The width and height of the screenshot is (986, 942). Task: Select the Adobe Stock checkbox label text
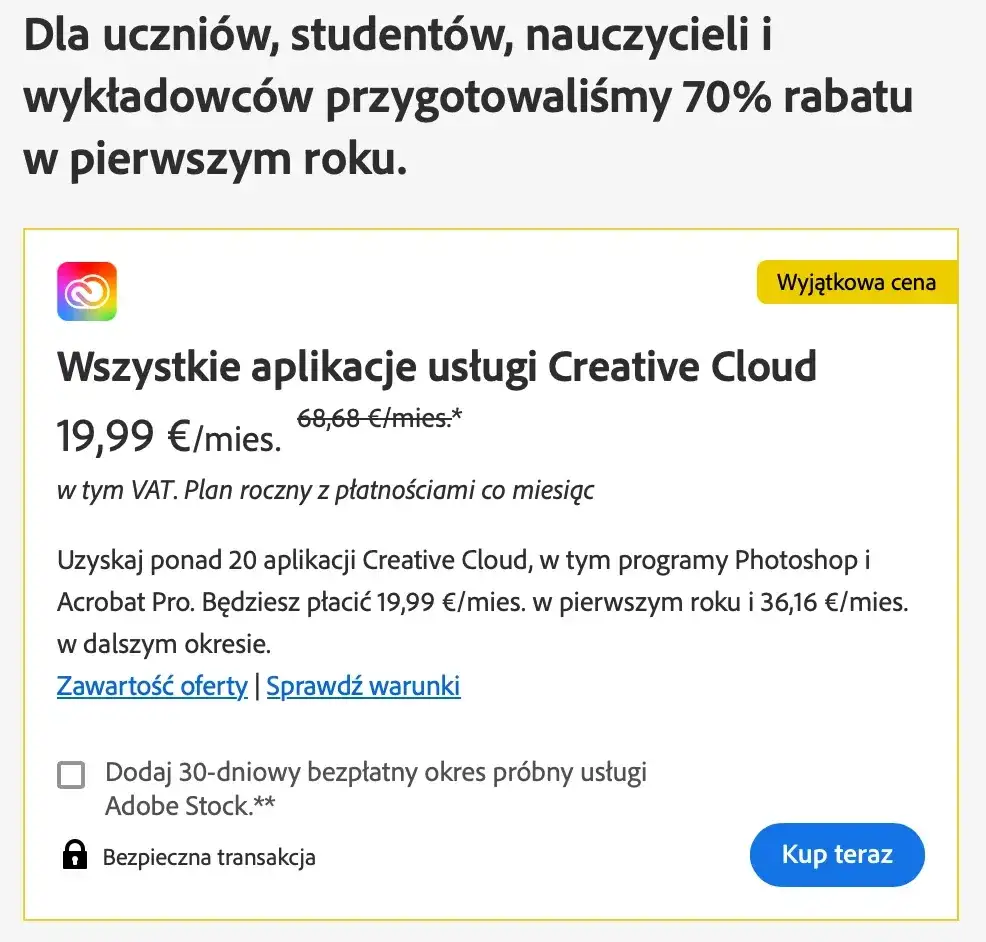click(375, 772)
